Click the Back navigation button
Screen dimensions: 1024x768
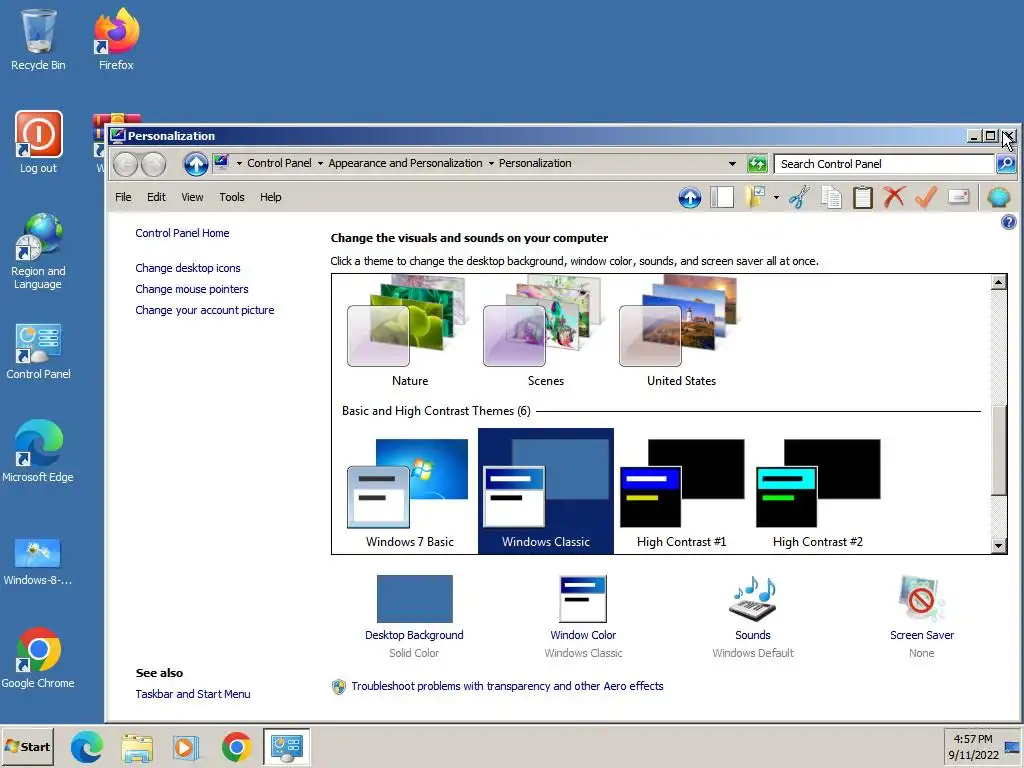click(125, 164)
